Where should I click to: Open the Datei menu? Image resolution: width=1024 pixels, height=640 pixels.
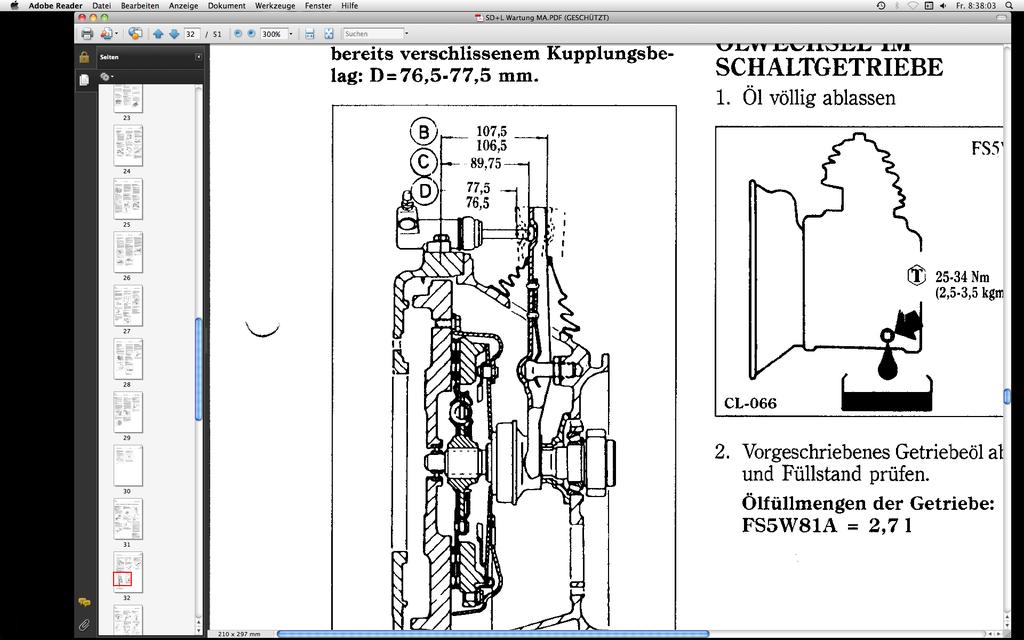(x=101, y=5)
